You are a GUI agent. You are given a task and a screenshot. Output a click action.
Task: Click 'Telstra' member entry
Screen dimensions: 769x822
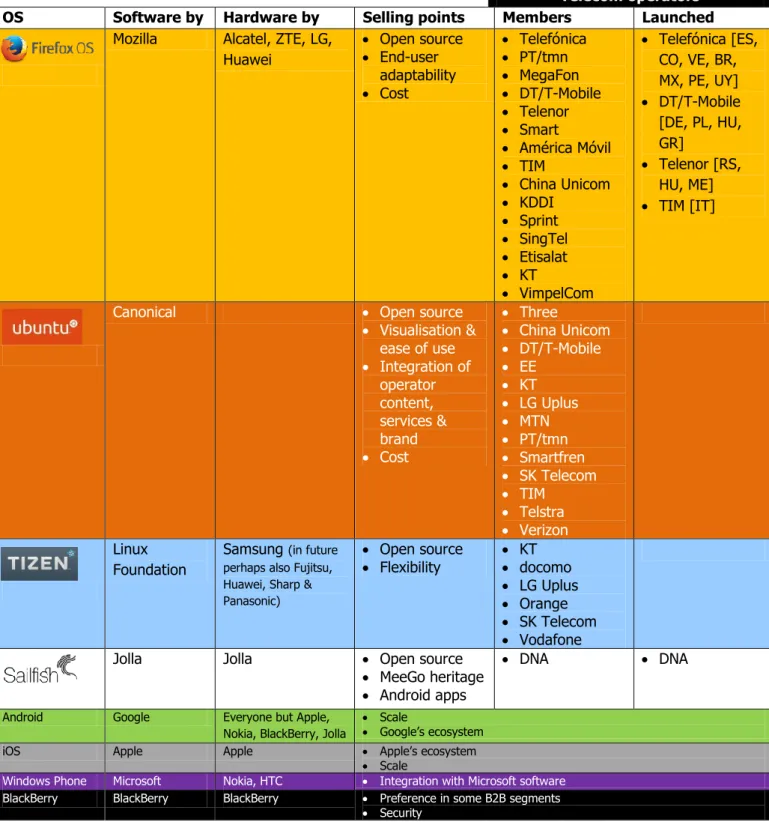(x=541, y=512)
